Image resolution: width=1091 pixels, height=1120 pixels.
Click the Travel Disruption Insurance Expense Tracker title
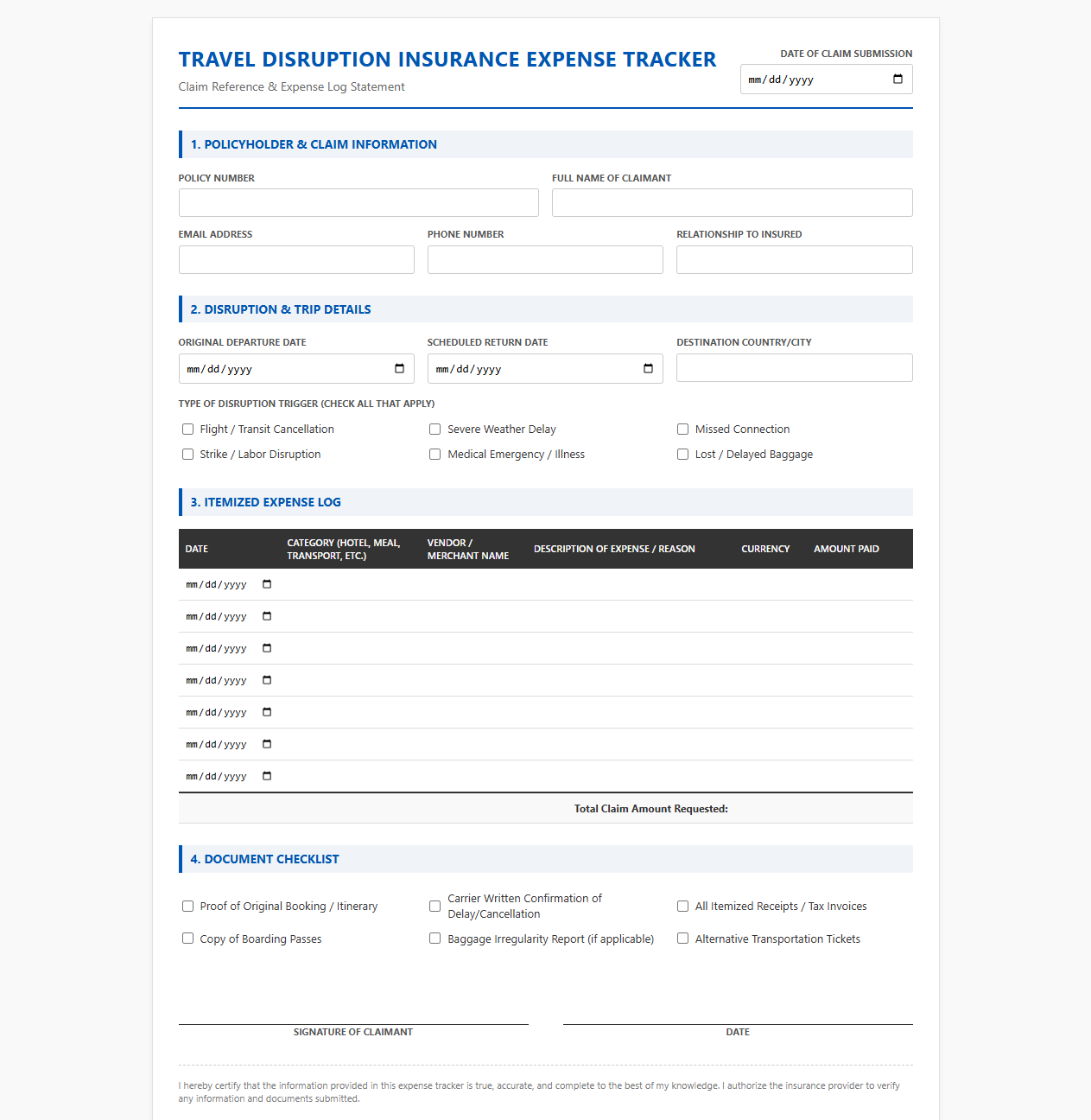(x=447, y=60)
